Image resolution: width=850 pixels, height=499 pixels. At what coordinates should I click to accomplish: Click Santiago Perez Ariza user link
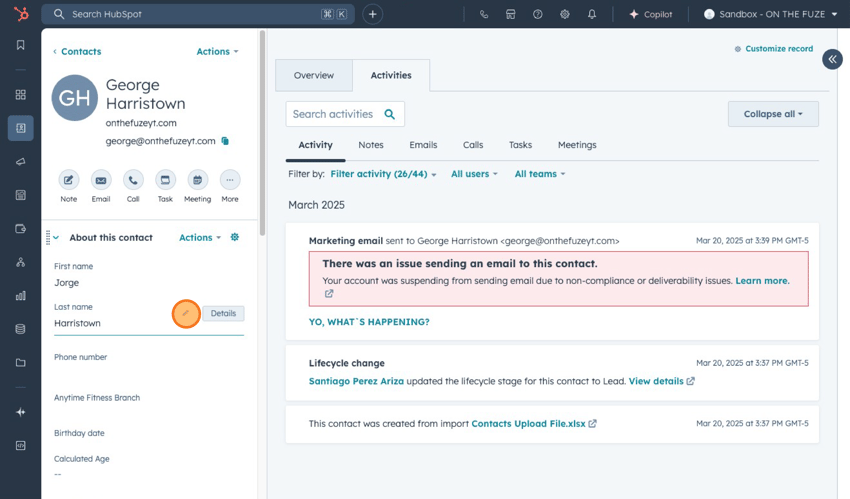click(356, 381)
